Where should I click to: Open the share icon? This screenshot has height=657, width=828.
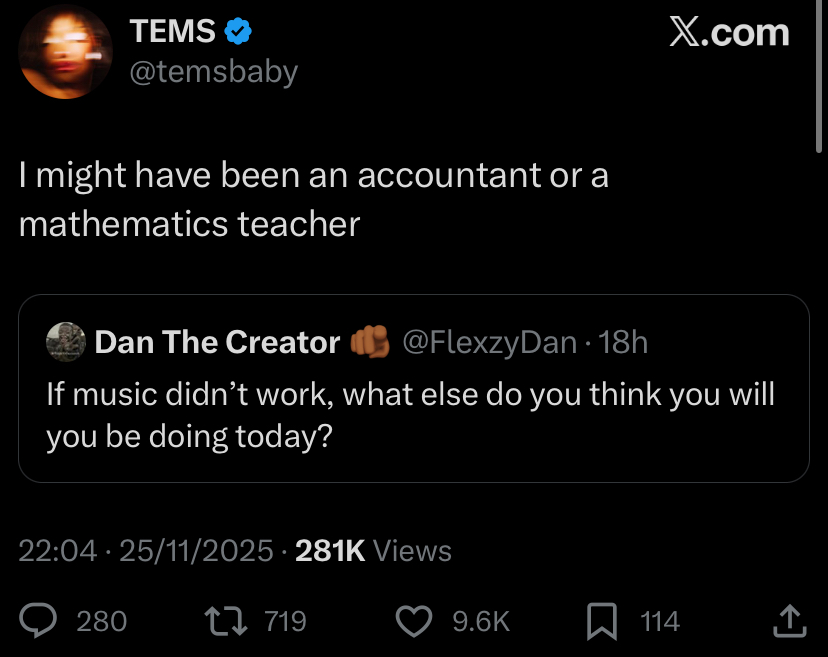[789, 621]
